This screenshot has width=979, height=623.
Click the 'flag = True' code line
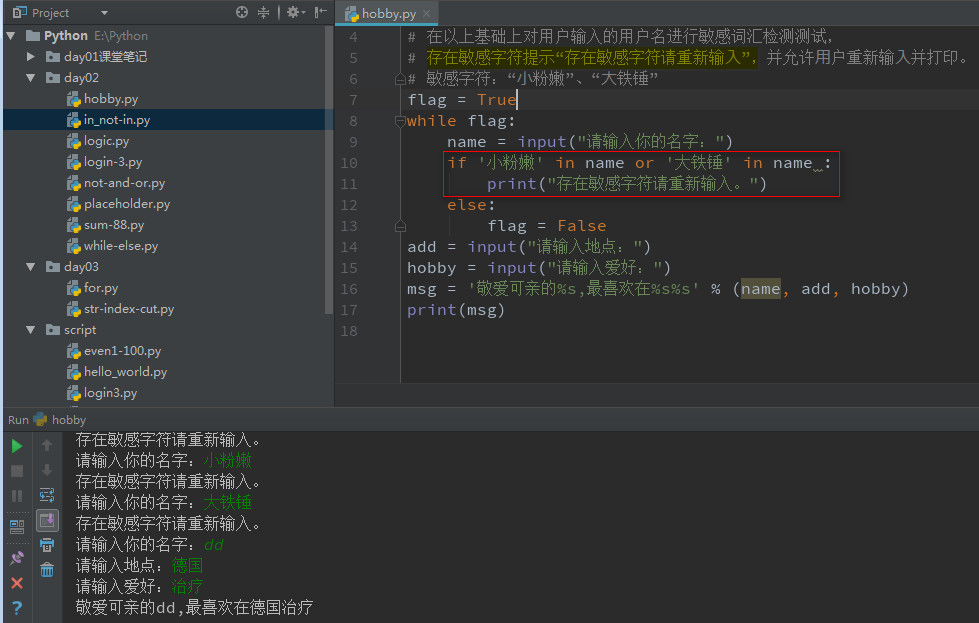(x=462, y=100)
